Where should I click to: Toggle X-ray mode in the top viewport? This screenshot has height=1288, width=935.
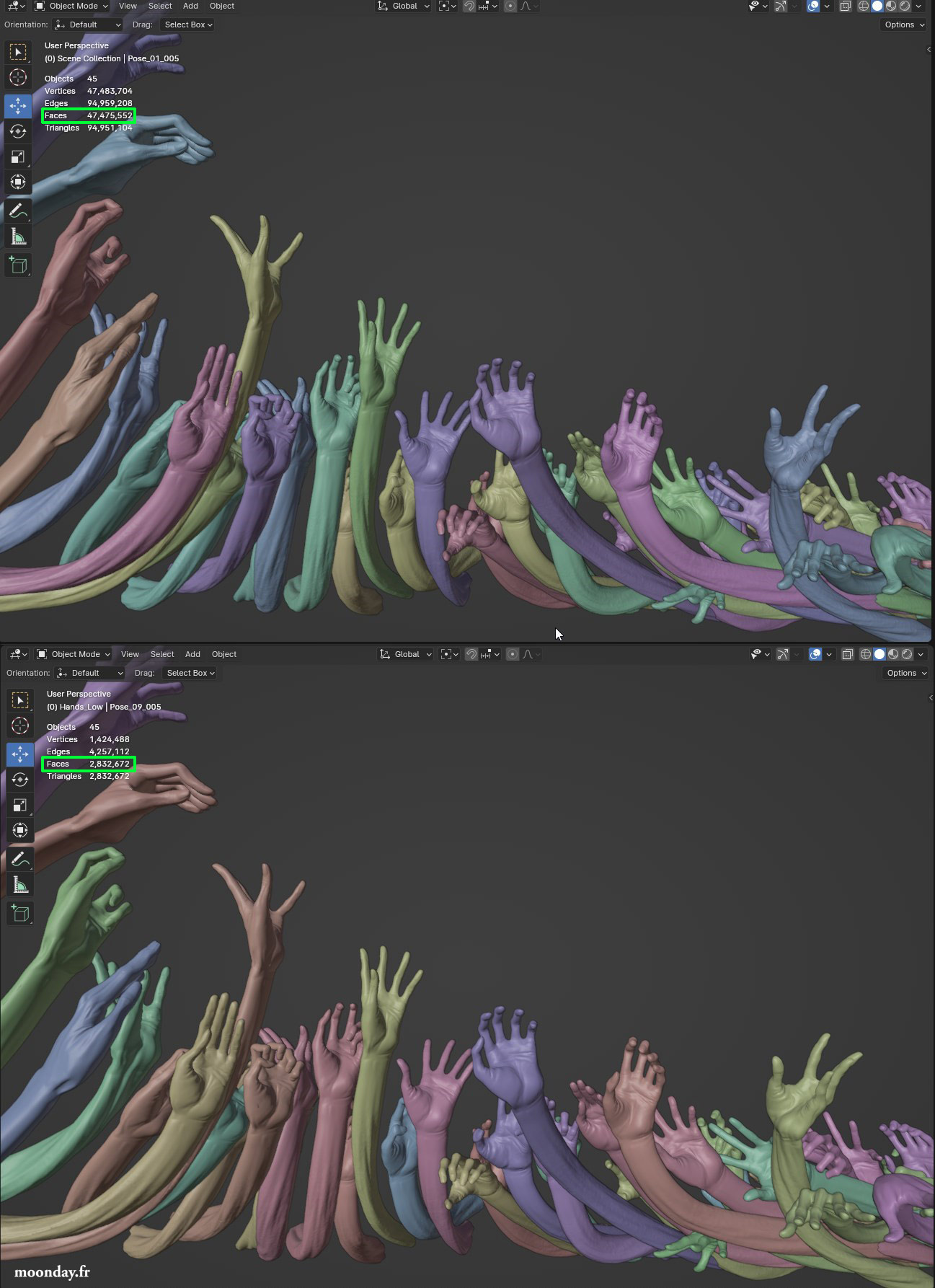846,6
